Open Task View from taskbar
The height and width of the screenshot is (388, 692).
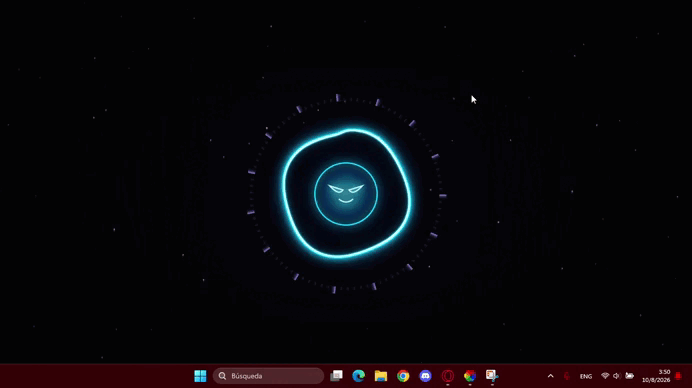point(336,376)
